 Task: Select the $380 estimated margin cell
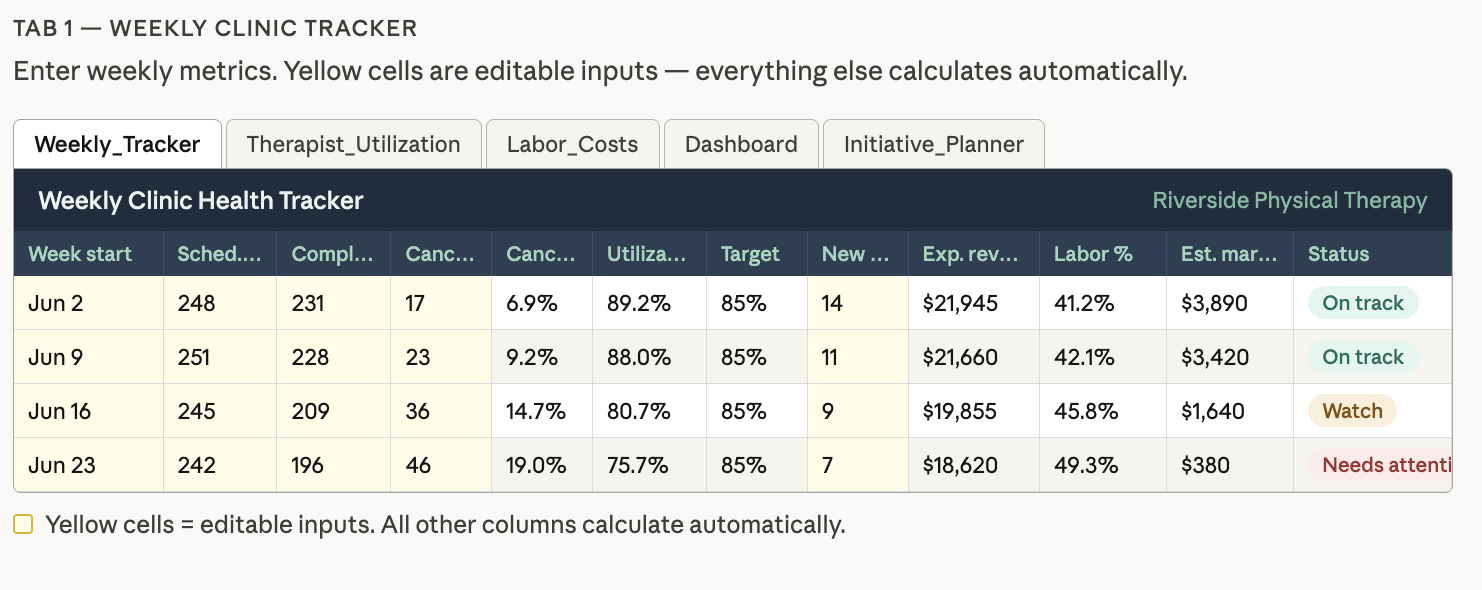(x=1230, y=465)
